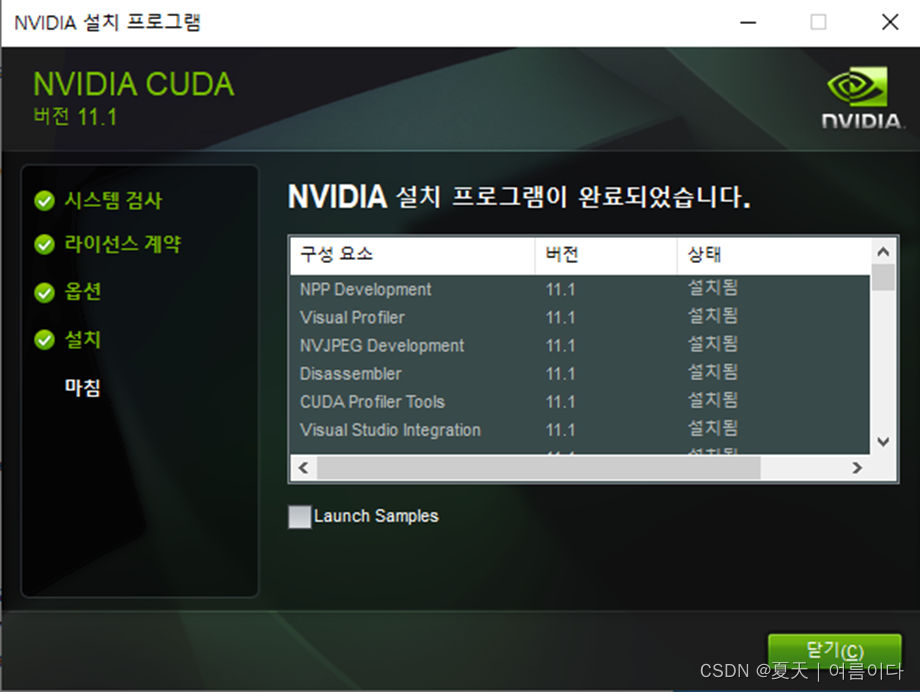
Task: Click the green checkmark beside 옵션
Action: pyautogui.click(x=45, y=292)
